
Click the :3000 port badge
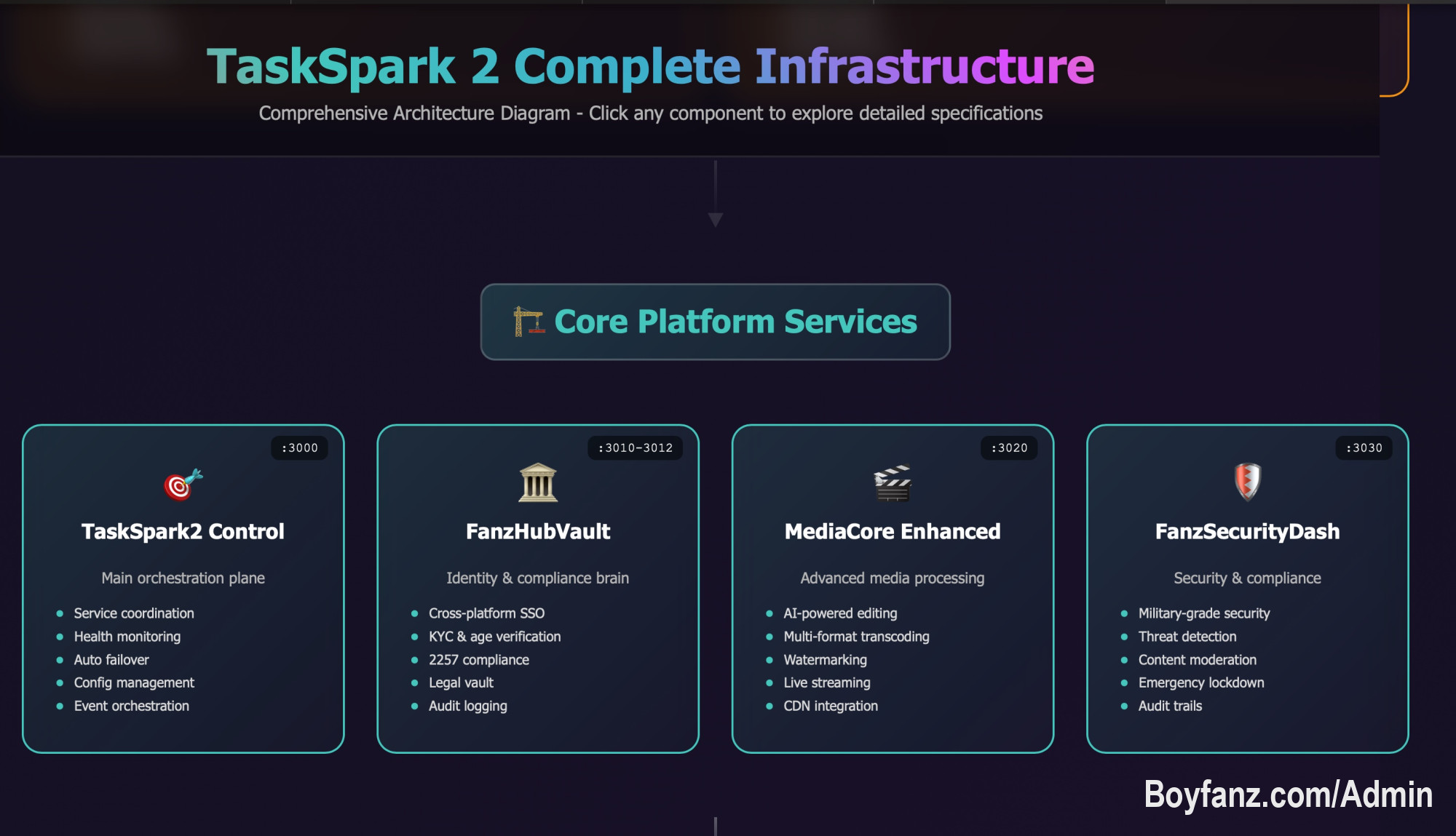300,448
